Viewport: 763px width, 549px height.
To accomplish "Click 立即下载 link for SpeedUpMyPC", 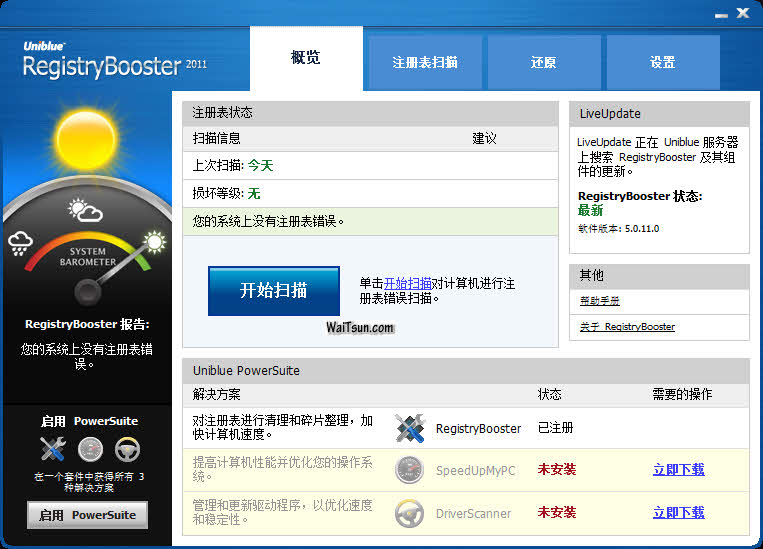I will [678, 470].
